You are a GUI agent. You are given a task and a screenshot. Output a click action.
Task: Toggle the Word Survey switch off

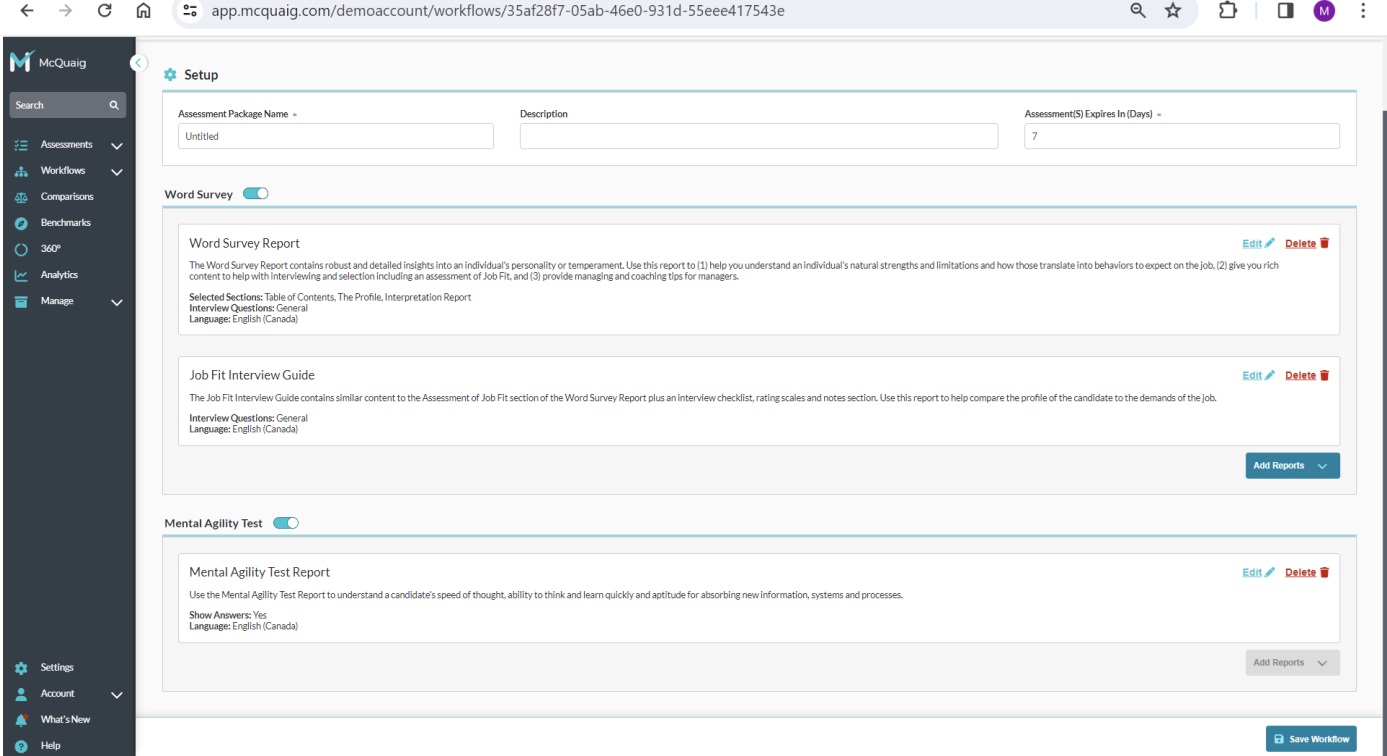pos(256,194)
